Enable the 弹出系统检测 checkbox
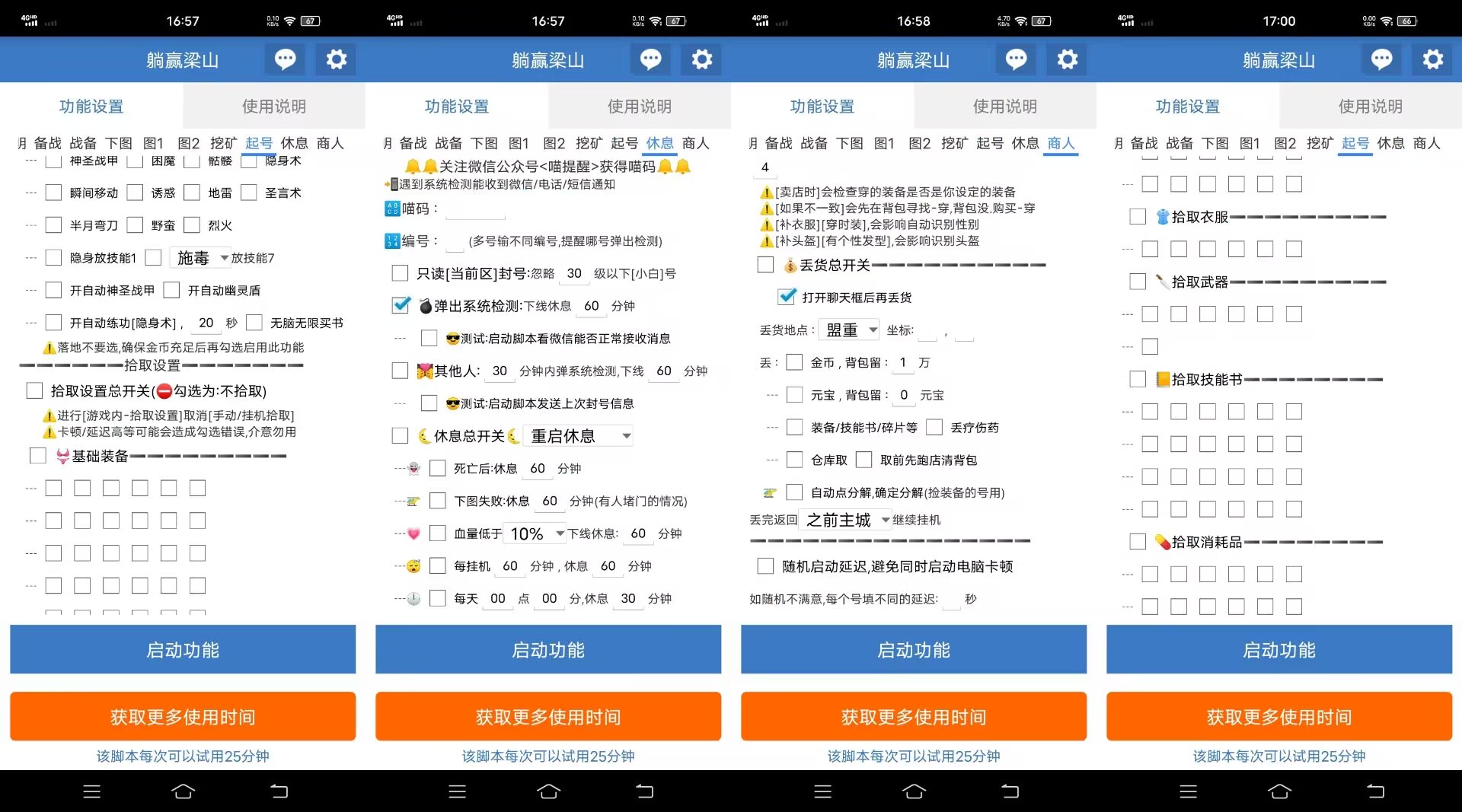 [x=399, y=305]
